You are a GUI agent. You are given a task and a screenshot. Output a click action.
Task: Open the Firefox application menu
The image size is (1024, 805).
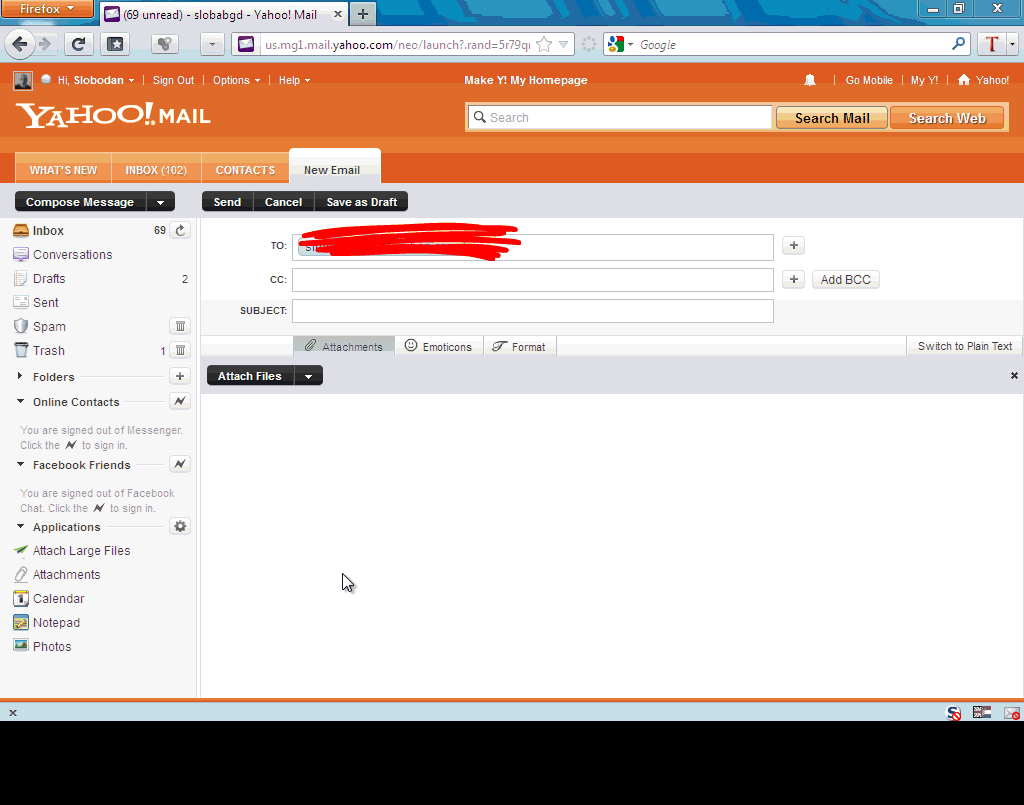point(48,9)
